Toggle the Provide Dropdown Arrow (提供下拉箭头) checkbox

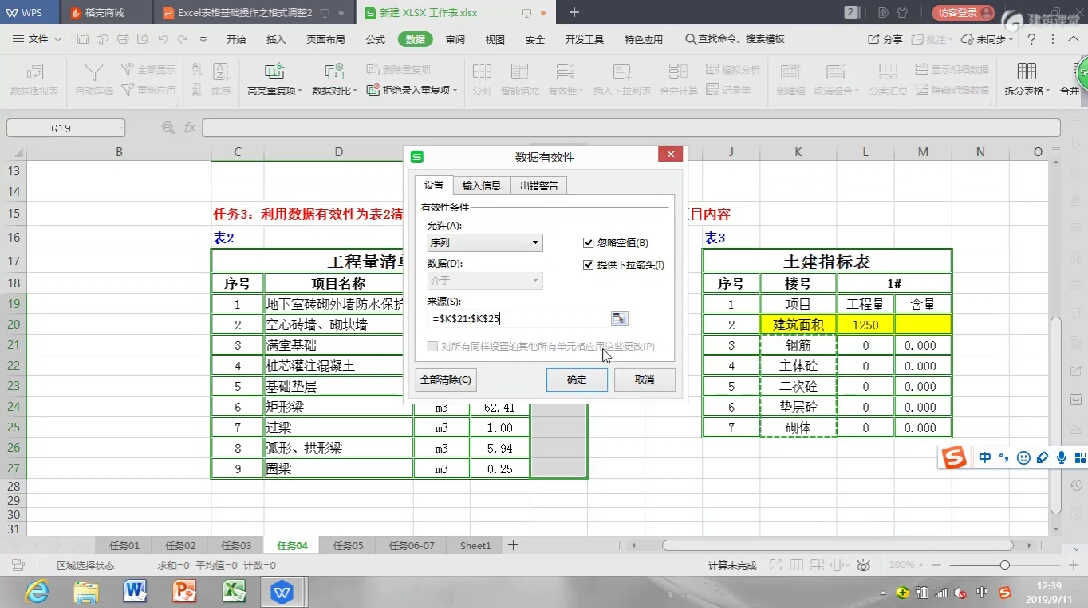click(x=588, y=264)
